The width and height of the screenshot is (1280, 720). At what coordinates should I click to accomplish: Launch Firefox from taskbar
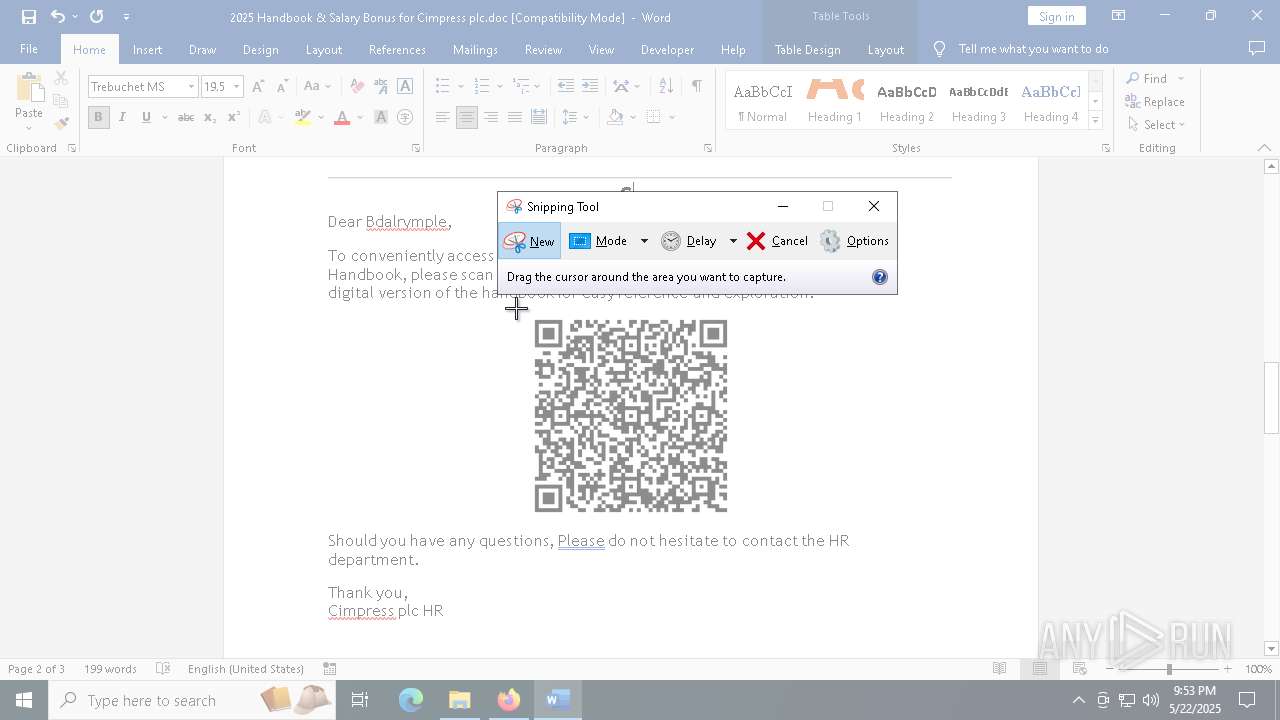[509, 700]
